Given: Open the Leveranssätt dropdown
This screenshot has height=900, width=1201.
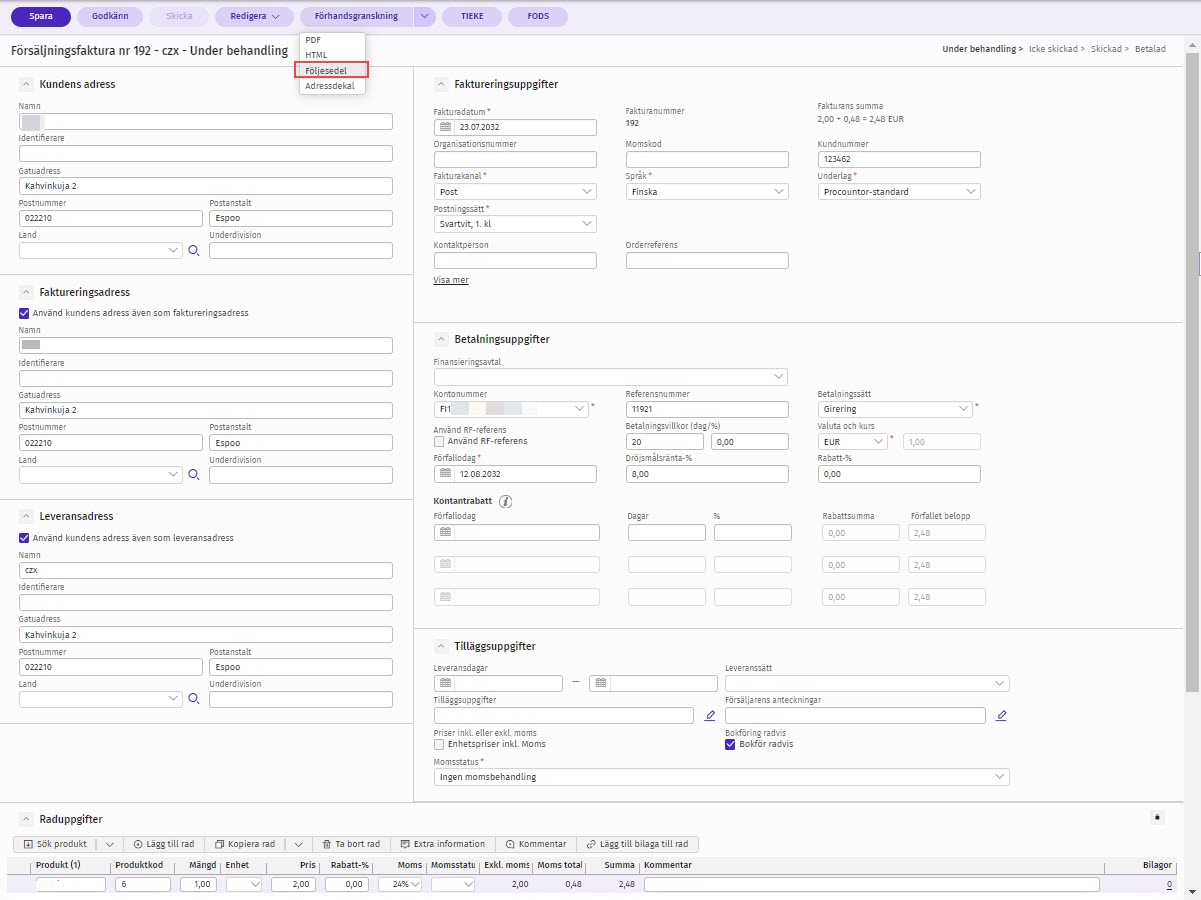Looking at the screenshot, I should click(x=867, y=684).
